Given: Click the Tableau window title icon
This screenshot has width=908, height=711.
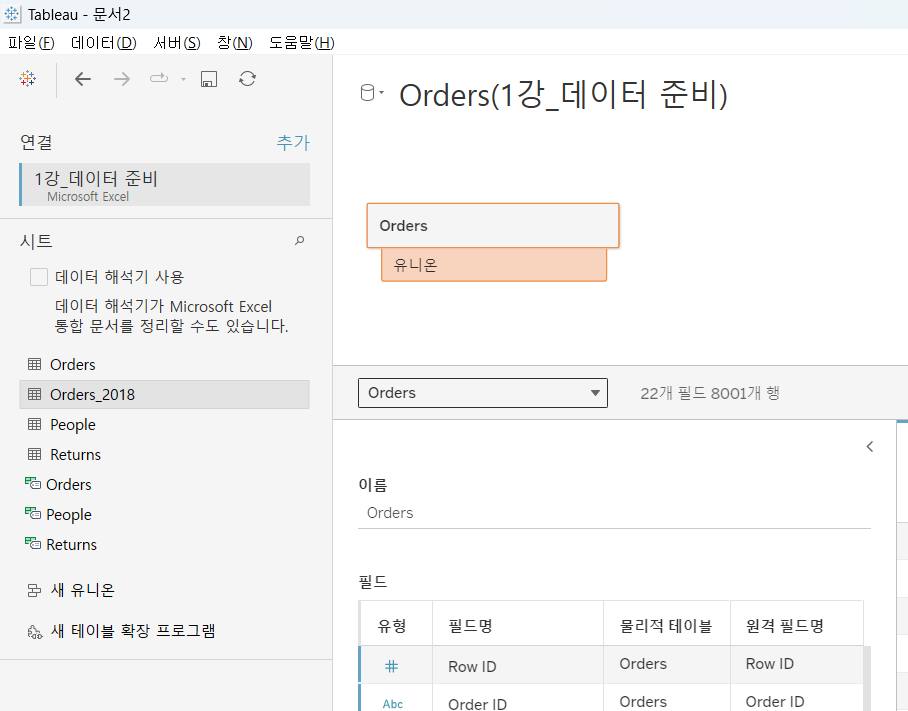Looking at the screenshot, I should (x=12, y=14).
